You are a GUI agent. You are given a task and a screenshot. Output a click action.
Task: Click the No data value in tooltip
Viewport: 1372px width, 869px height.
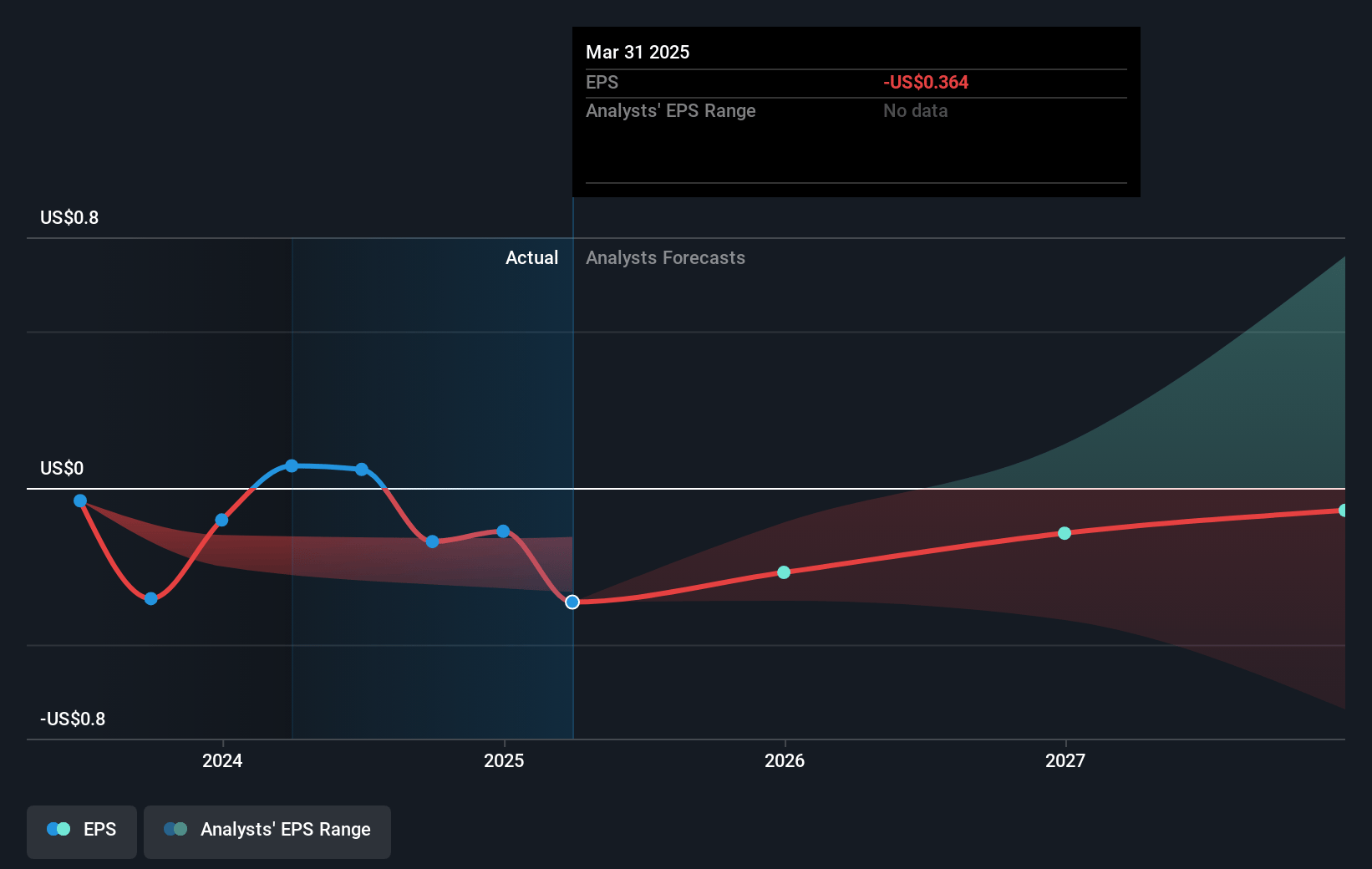pyautogui.click(x=915, y=111)
